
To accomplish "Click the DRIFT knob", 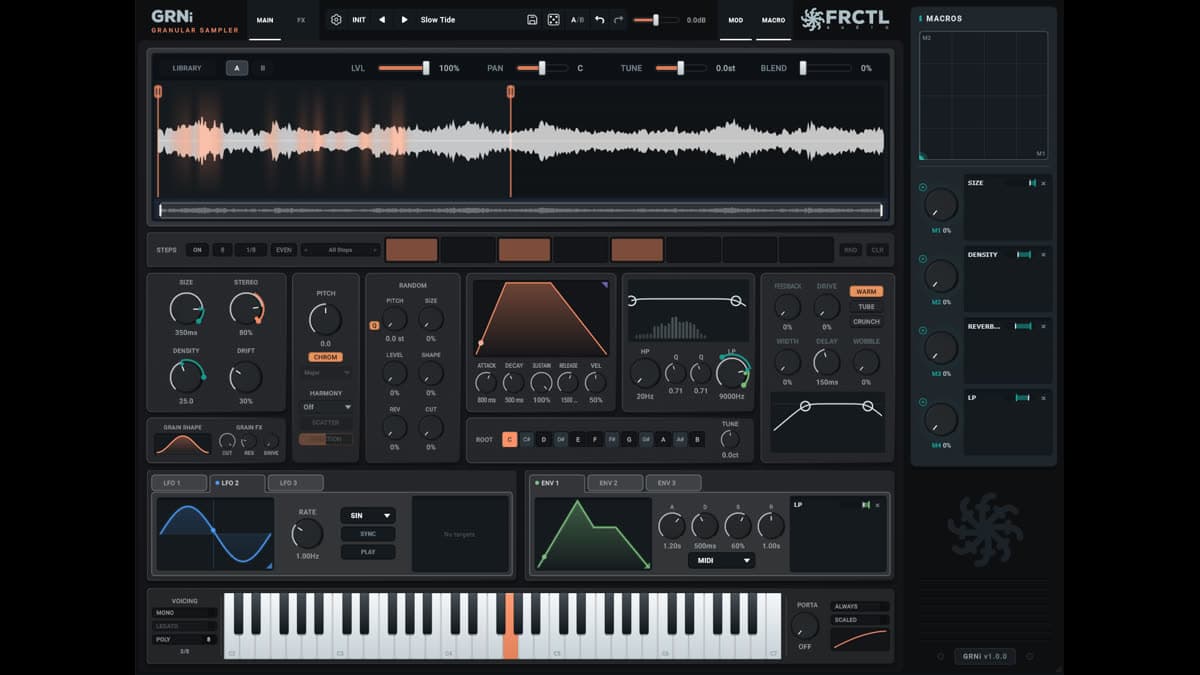I will point(246,377).
